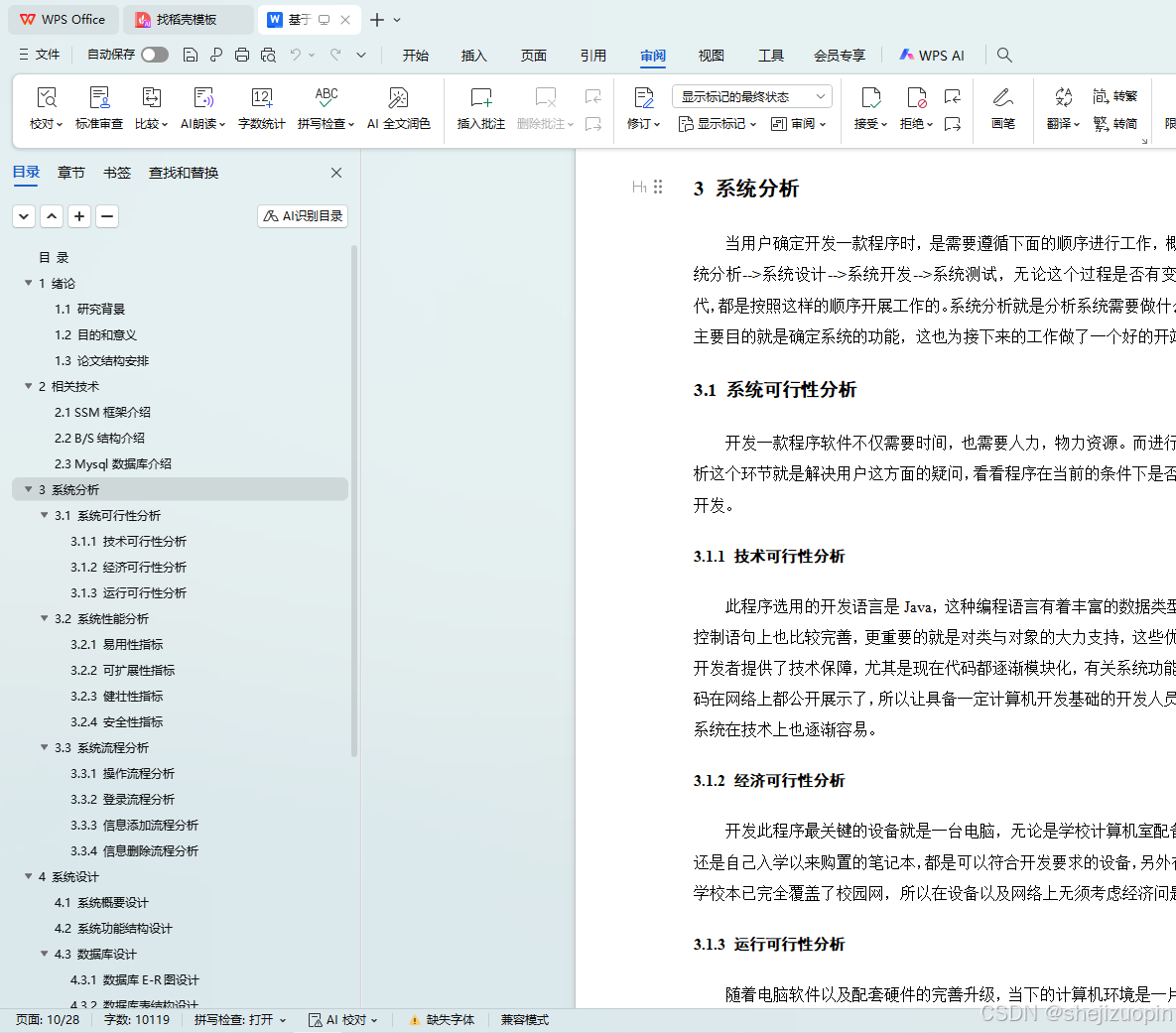Click the add heading level plus button
Screen dimensions: 1176x1033
(x=79, y=216)
